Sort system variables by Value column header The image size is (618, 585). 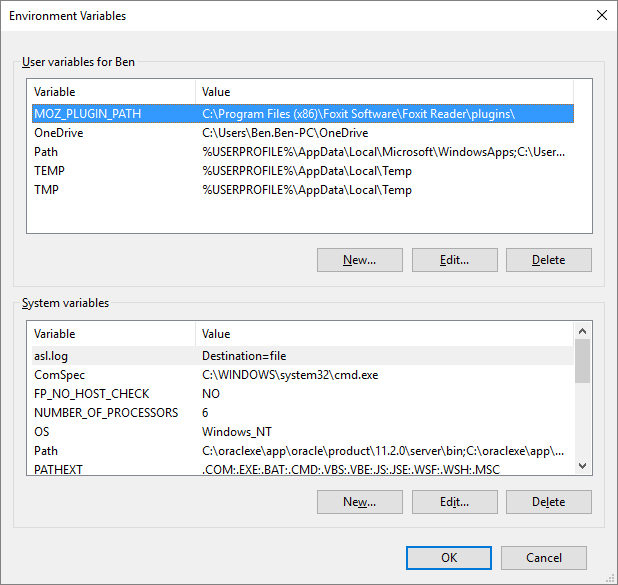(x=380, y=334)
